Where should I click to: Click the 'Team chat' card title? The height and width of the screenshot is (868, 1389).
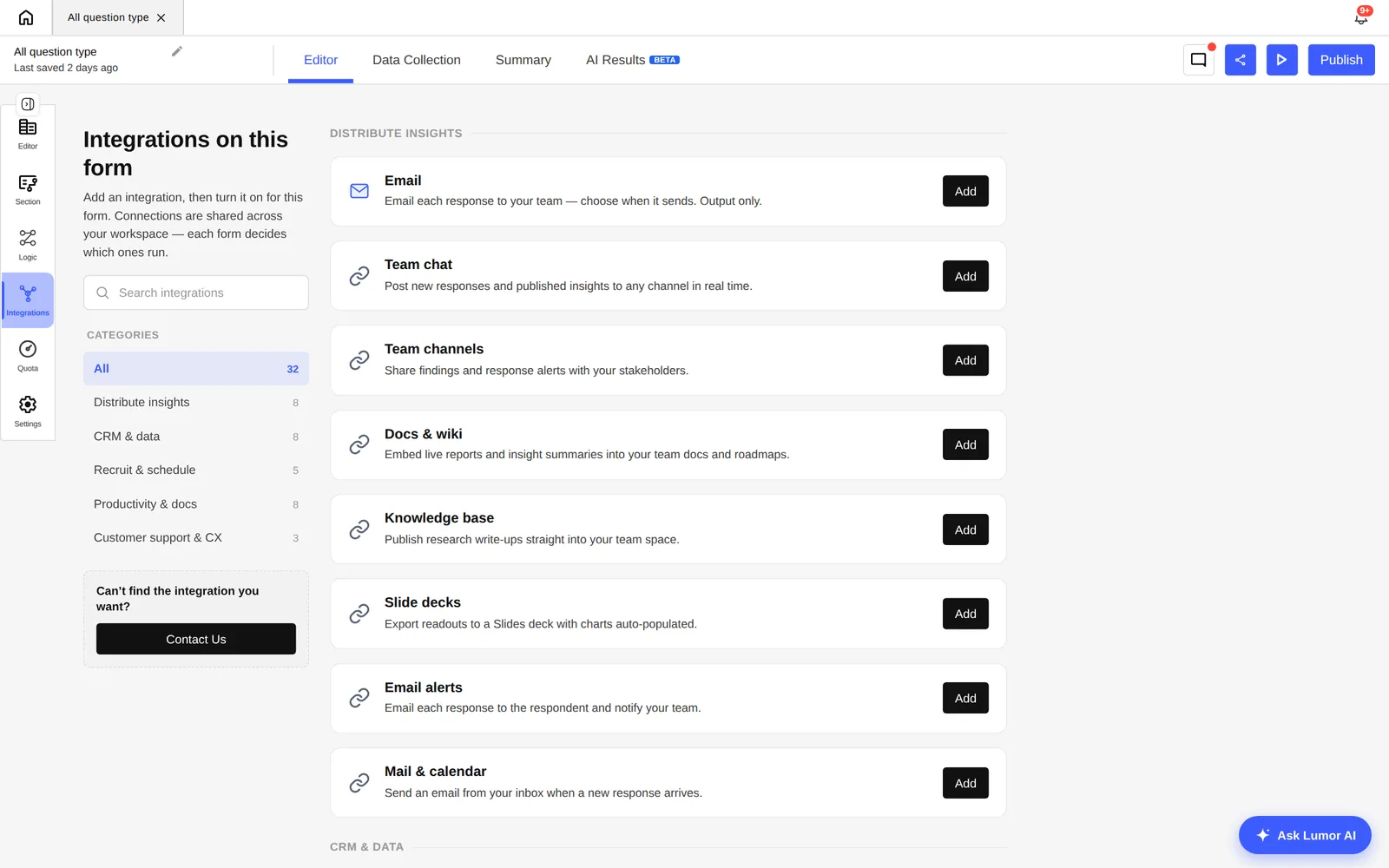418,265
